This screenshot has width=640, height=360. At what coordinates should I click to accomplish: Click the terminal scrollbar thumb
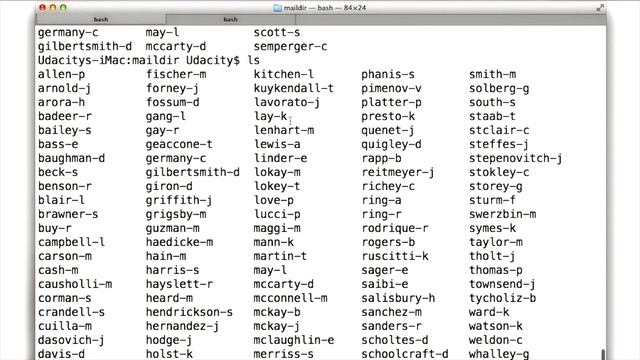pos(603,354)
